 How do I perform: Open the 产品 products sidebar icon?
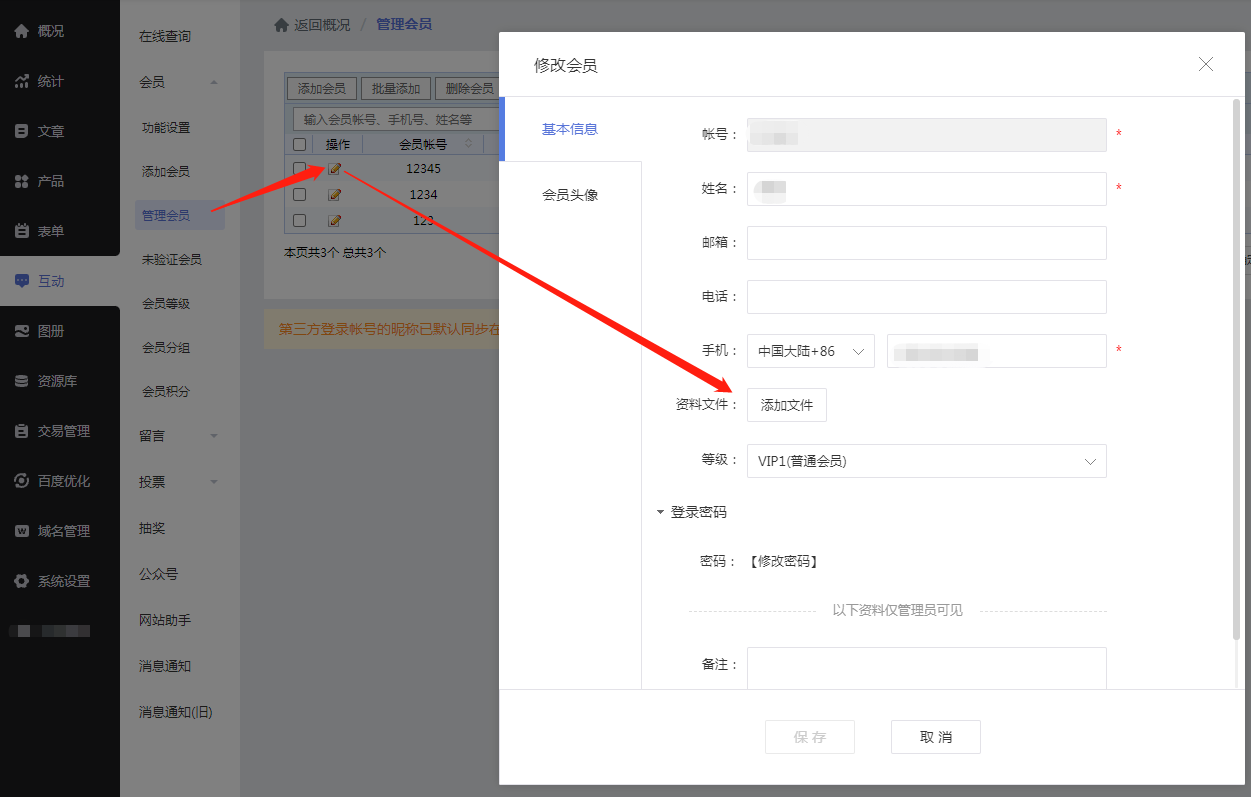pos(22,181)
